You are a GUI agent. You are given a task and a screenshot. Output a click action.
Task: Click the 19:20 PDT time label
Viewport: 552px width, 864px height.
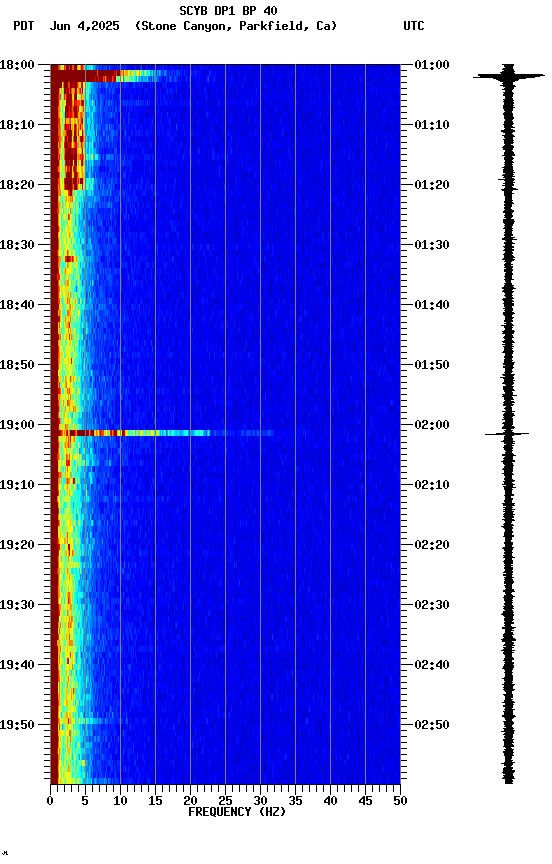pos(17,546)
